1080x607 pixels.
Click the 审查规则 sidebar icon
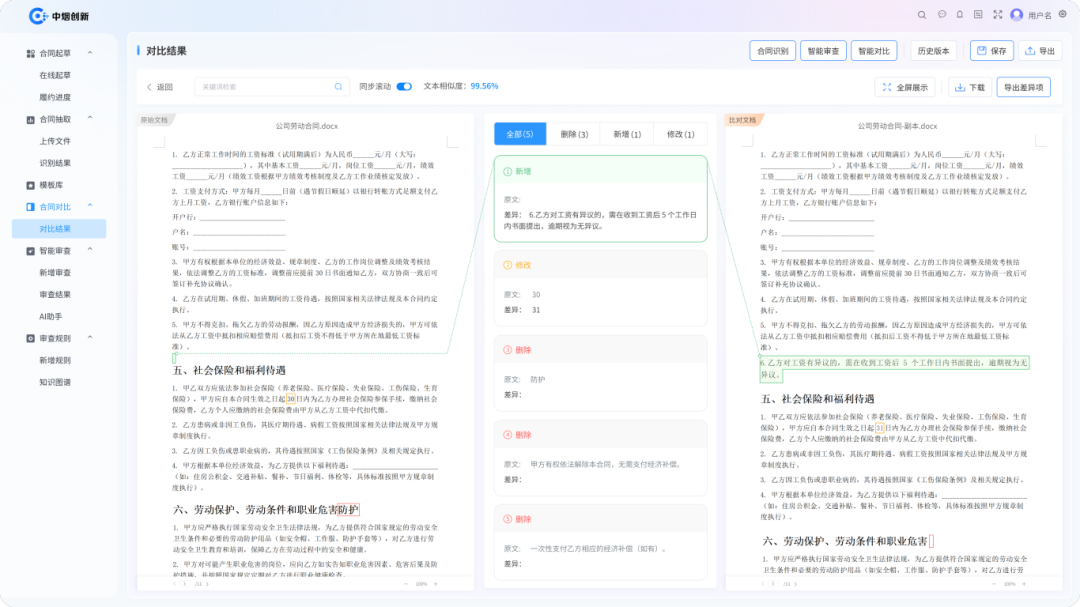tap(30, 338)
